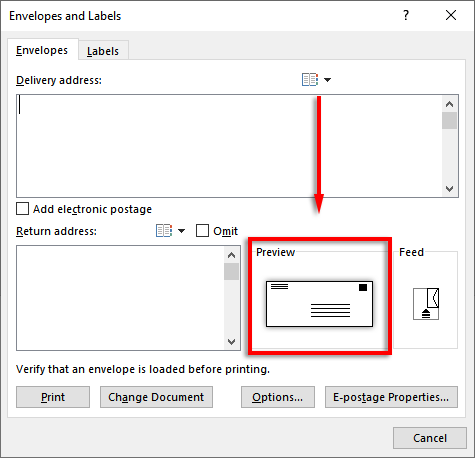Click the Print button
This screenshot has width=475, height=458.
pos(53,397)
